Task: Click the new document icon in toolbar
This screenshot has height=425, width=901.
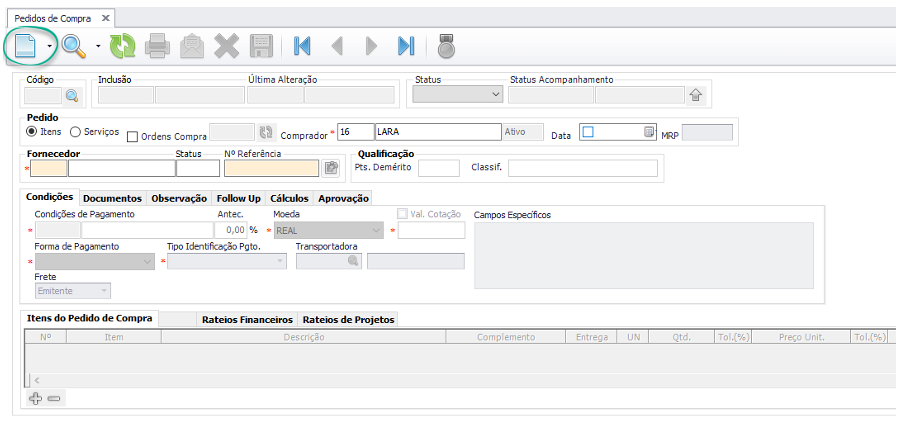Action: (x=24, y=45)
